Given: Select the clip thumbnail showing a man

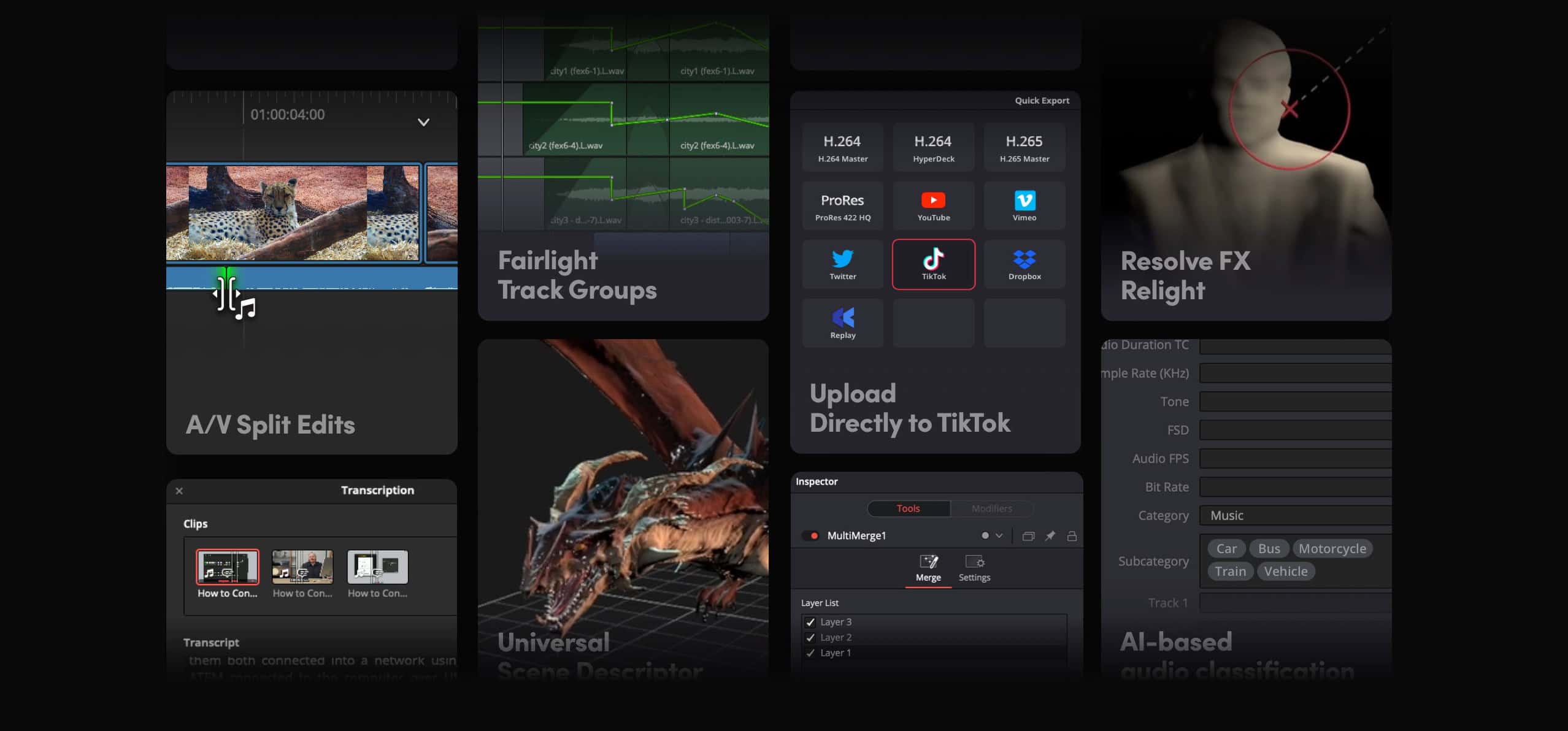Looking at the screenshot, I should (302, 567).
